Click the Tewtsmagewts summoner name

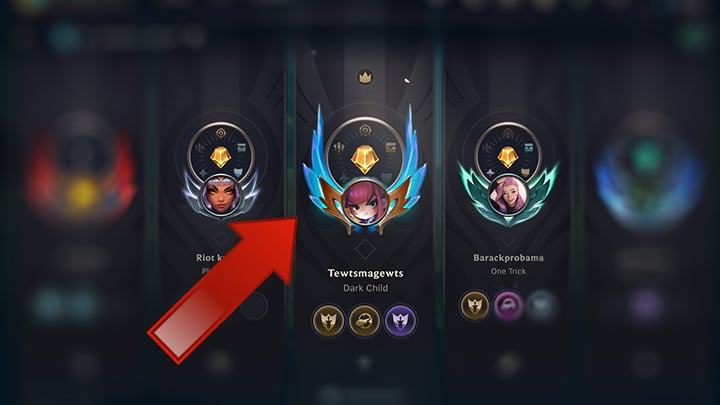pyautogui.click(x=366, y=273)
